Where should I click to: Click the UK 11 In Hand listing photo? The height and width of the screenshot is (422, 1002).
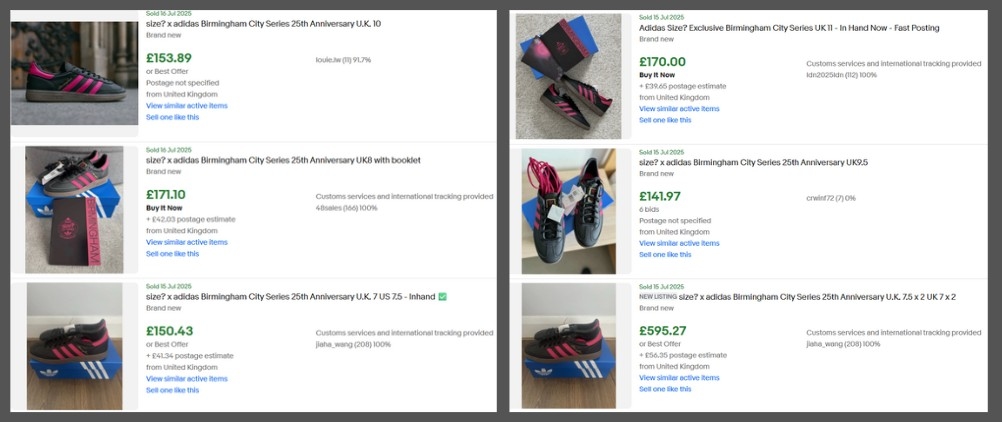568,76
